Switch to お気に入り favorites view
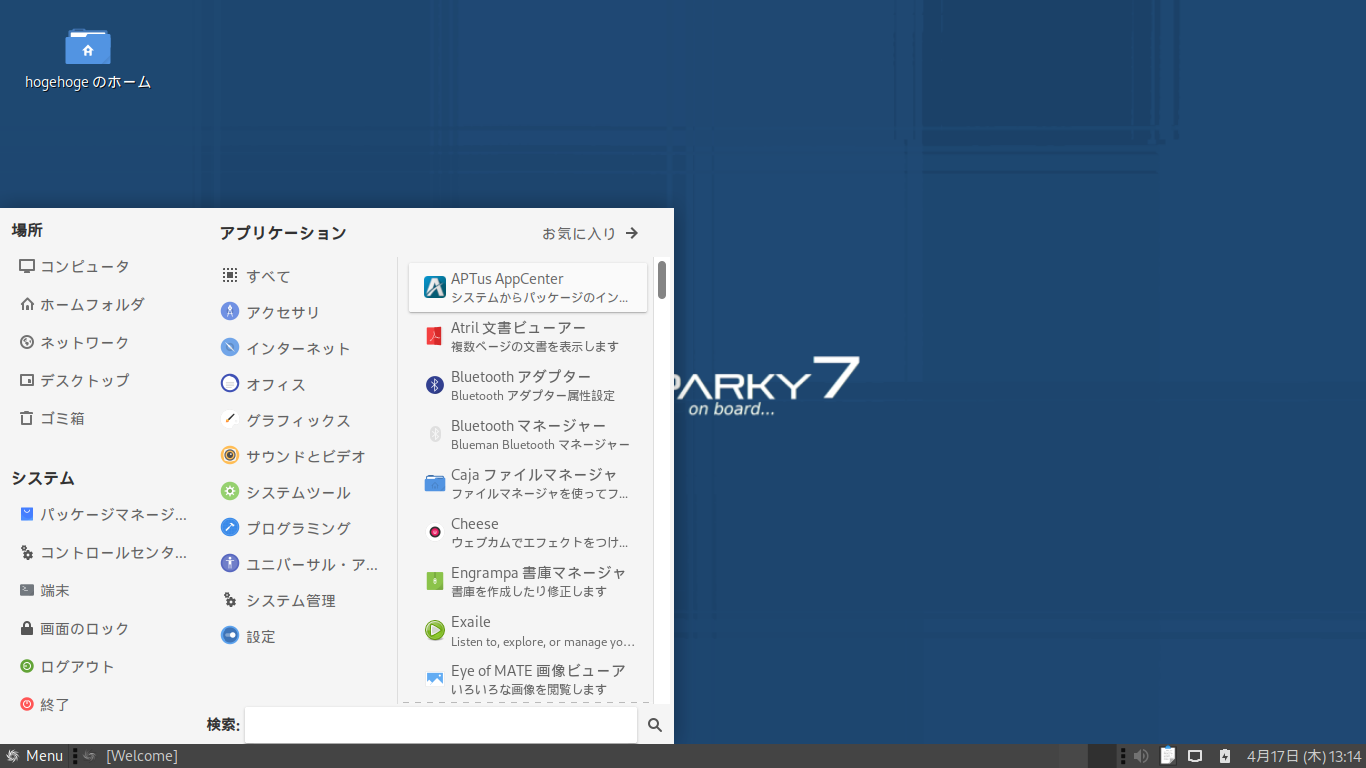 tap(590, 233)
